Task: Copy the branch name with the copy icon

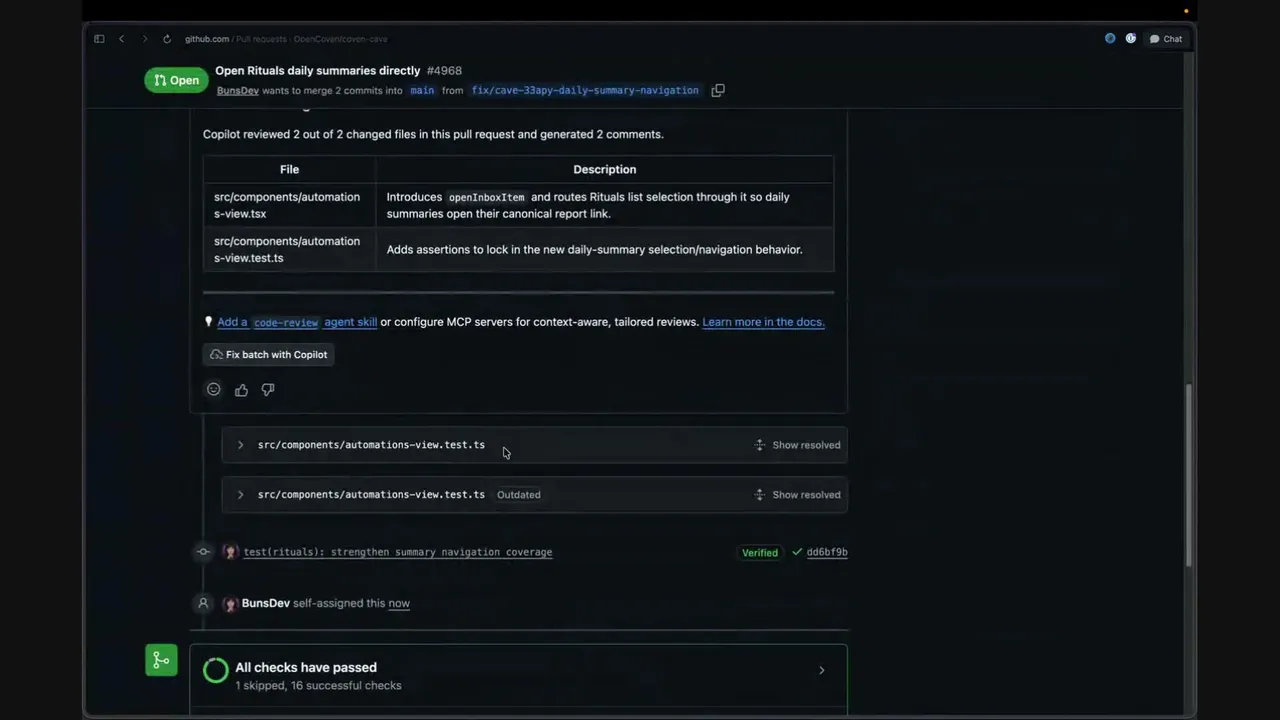Action: 718,90
